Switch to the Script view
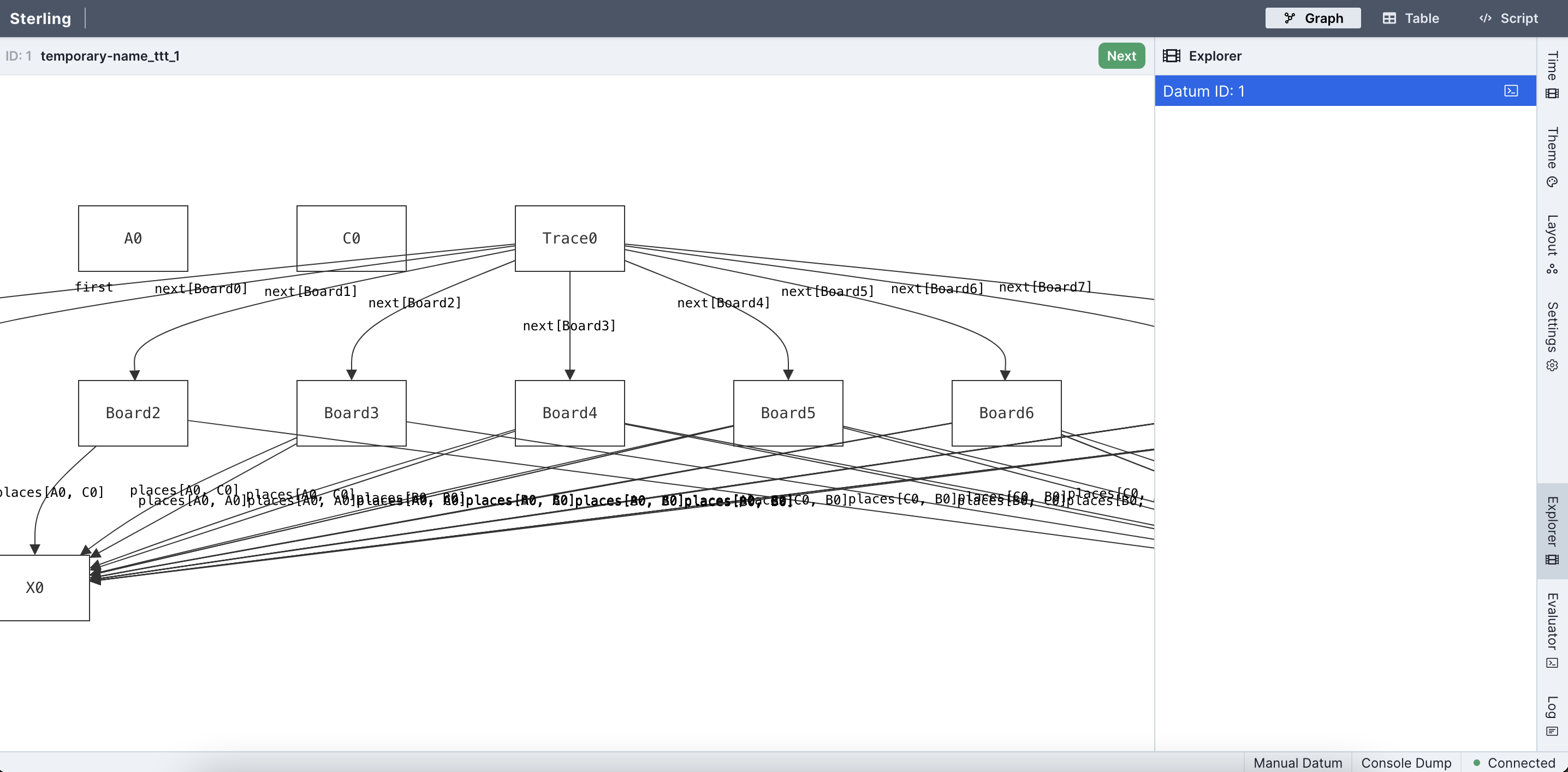 coord(1509,18)
